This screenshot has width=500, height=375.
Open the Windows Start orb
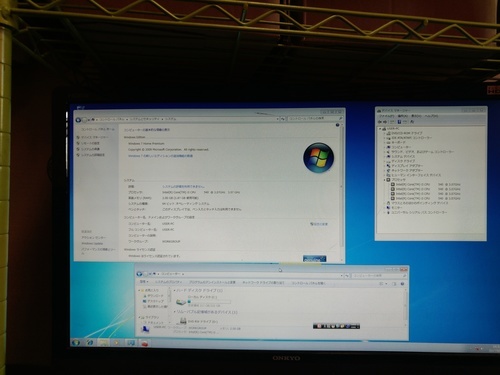click(76, 342)
